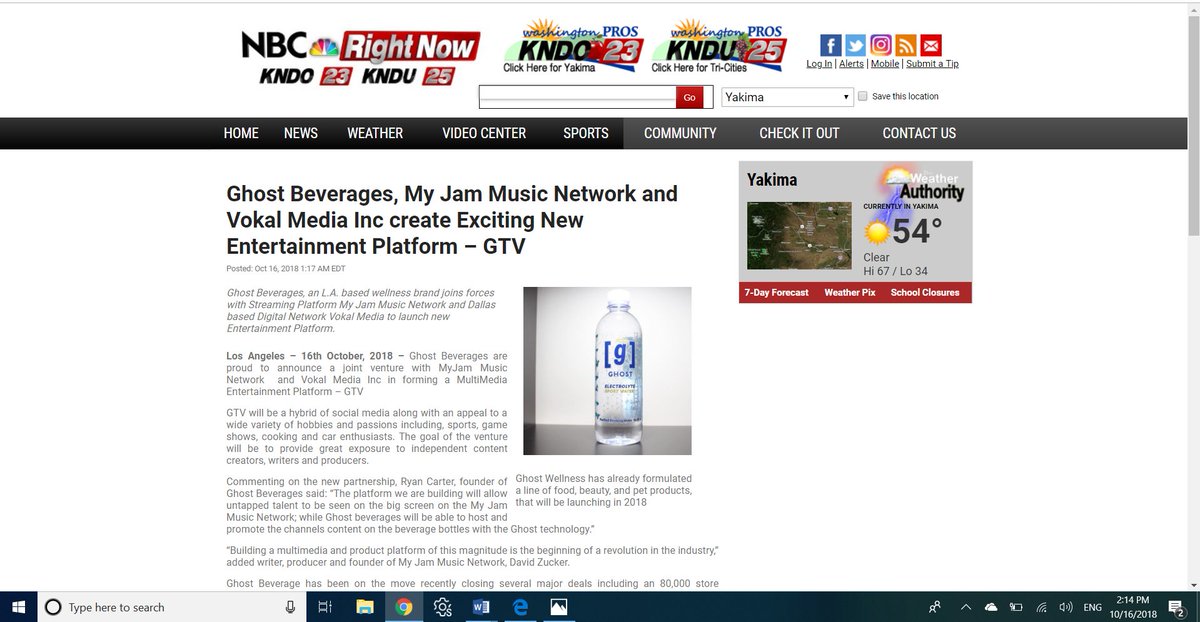
Task: Open the Windows Start menu
Action: pyautogui.click(x=19, y=607)
